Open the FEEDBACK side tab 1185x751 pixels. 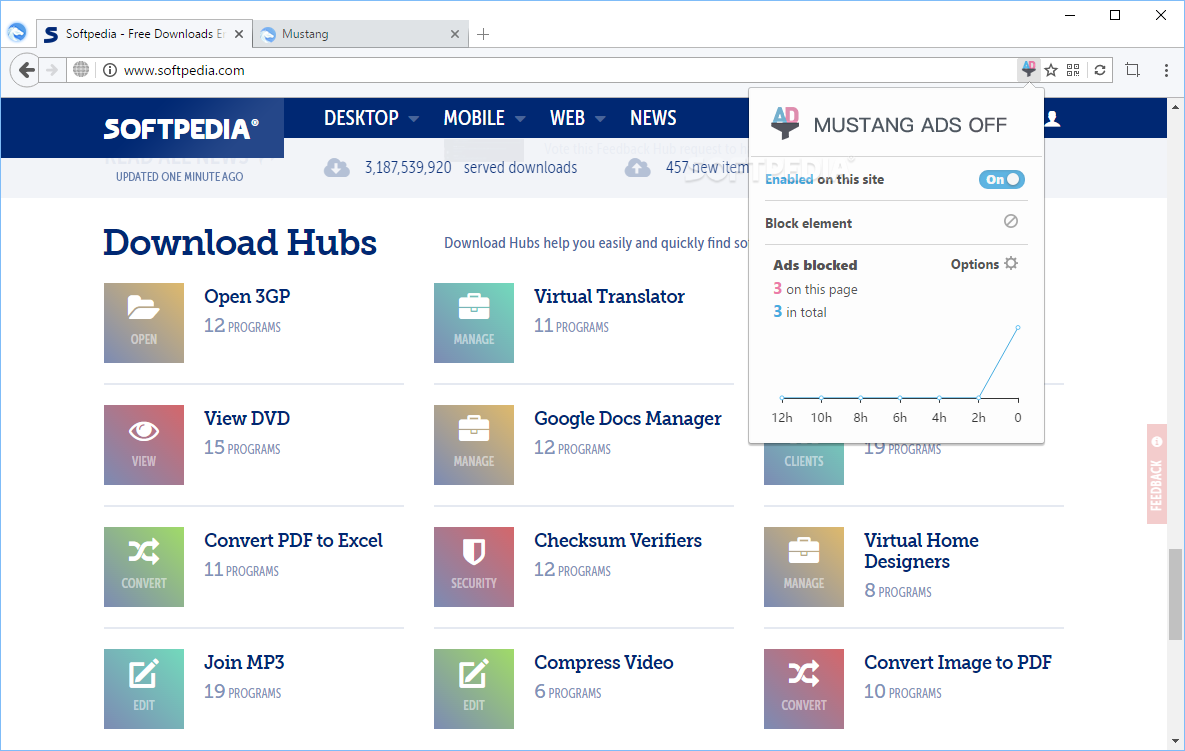coord(1156,474)
